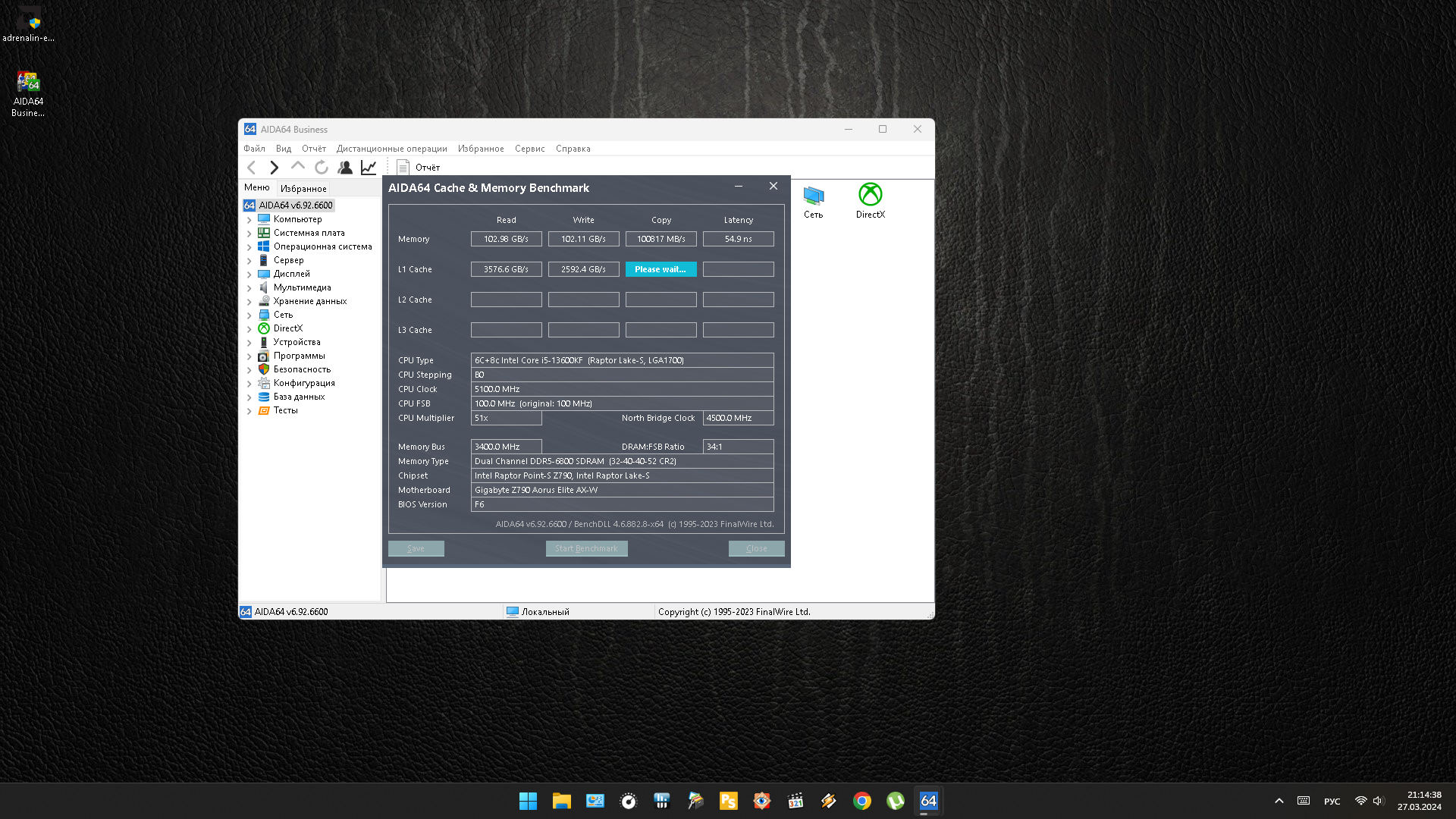This screenshot has height=819, width=1456.
Task: Click the Start Benchmark button
Action: [x=586, y=548]
